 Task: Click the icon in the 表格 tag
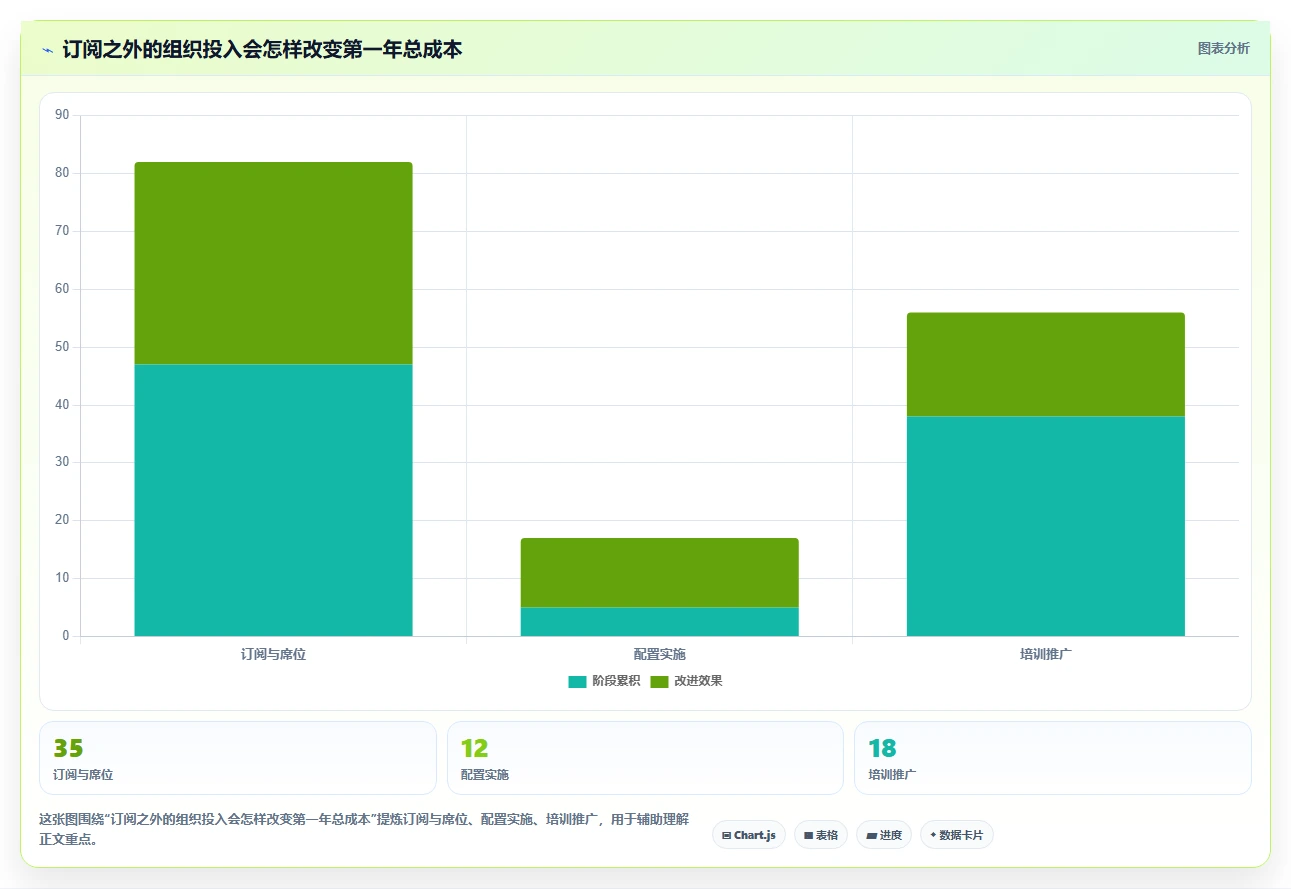click(808, 835)
